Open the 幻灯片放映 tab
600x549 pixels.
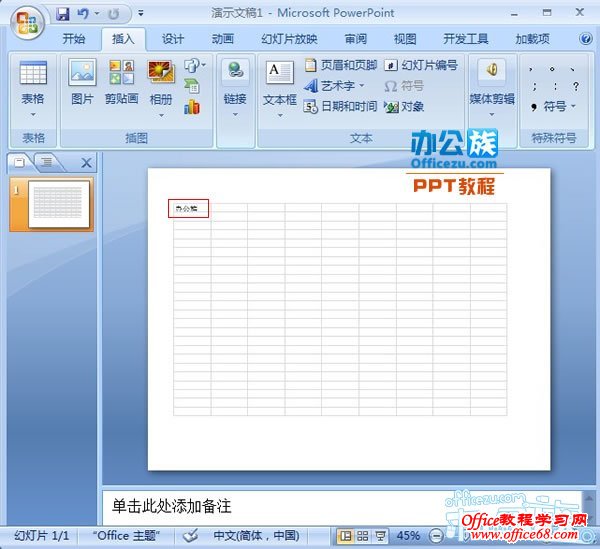[x=290, y=39]
